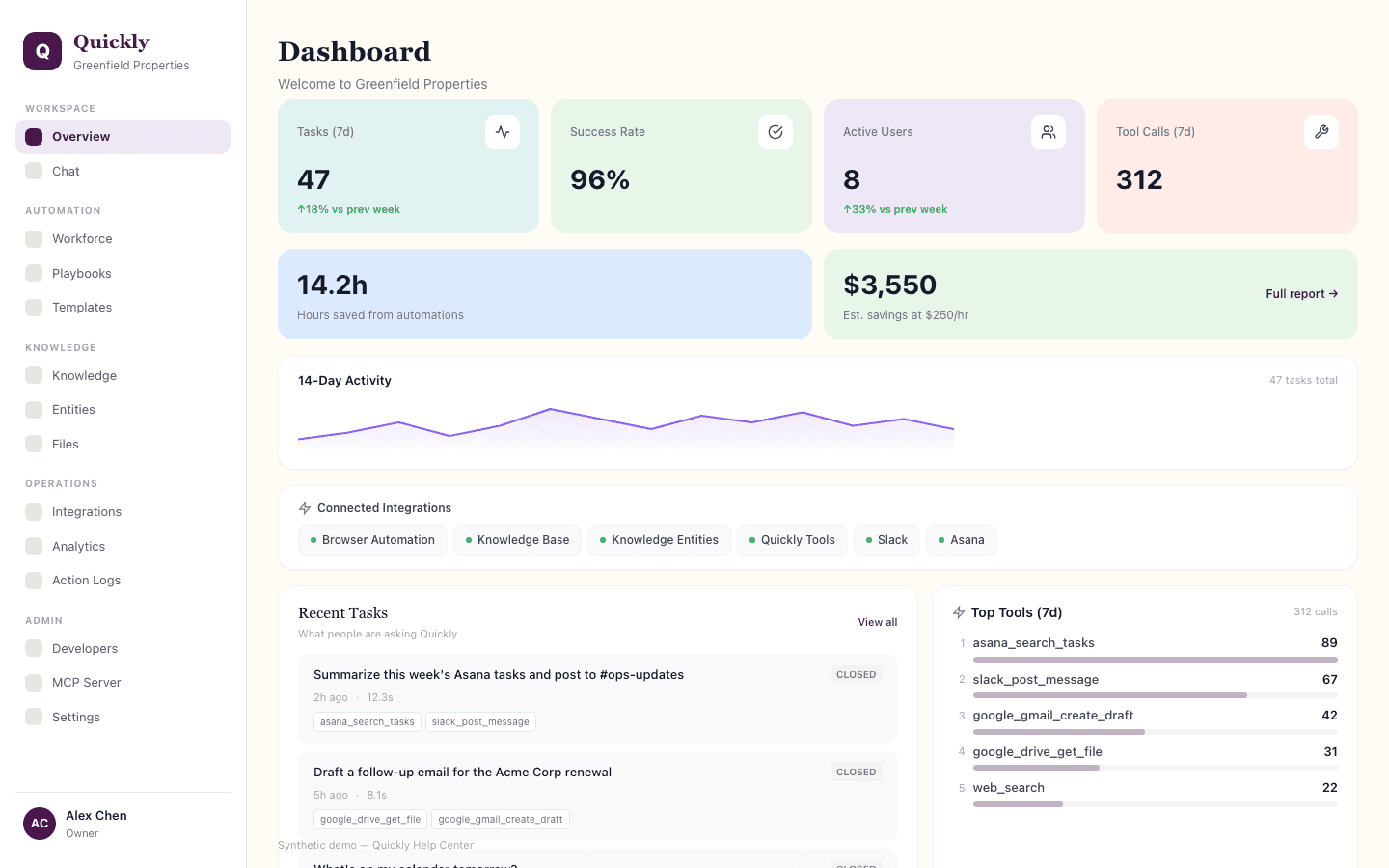Viewport: 1389px width, 868px height.
Task: Select the Knowledge Base integration chip
Action: 517,540
